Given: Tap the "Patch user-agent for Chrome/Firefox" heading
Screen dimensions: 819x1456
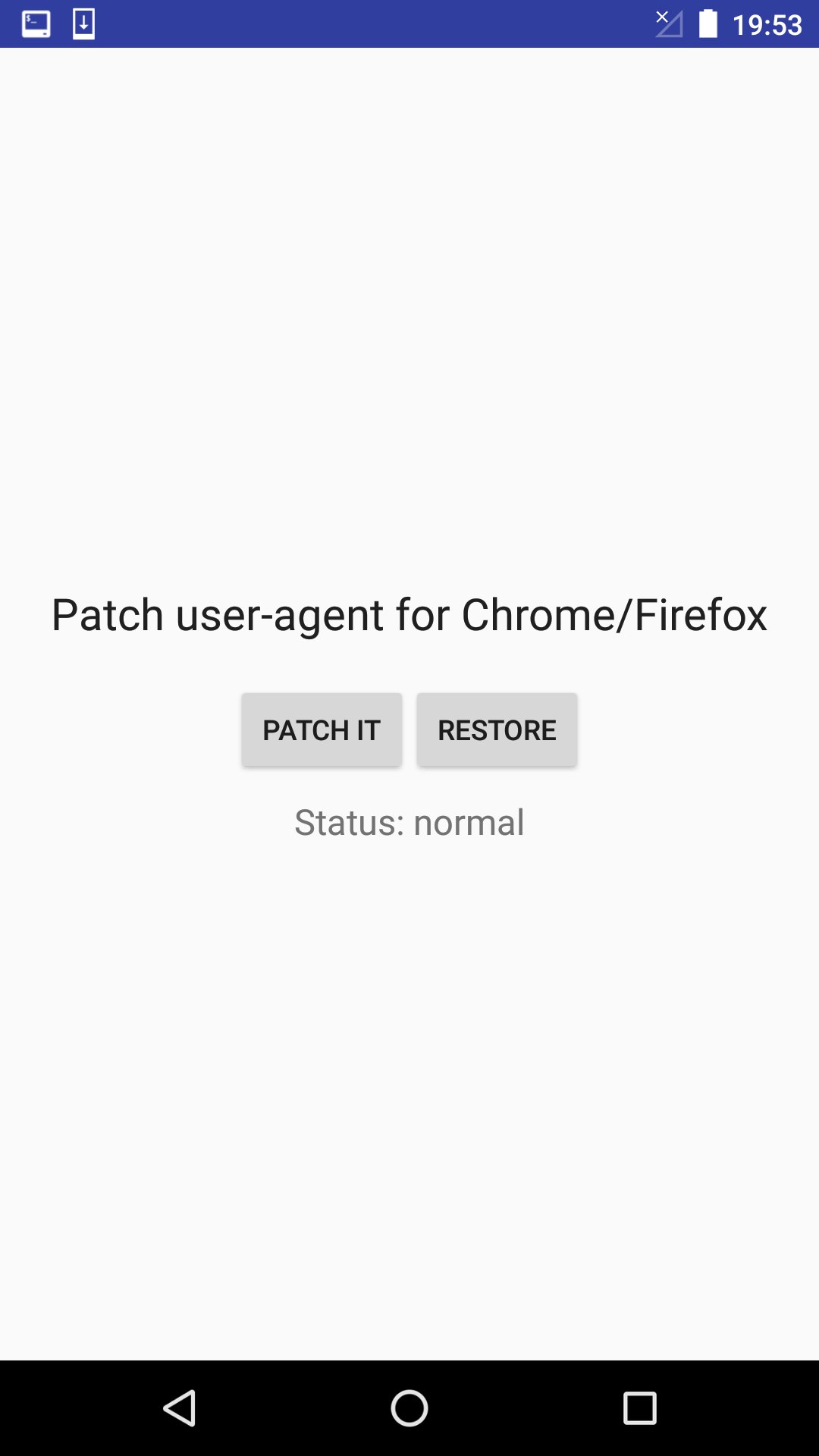Looking at the screenshot, I should tap(409, 614).
